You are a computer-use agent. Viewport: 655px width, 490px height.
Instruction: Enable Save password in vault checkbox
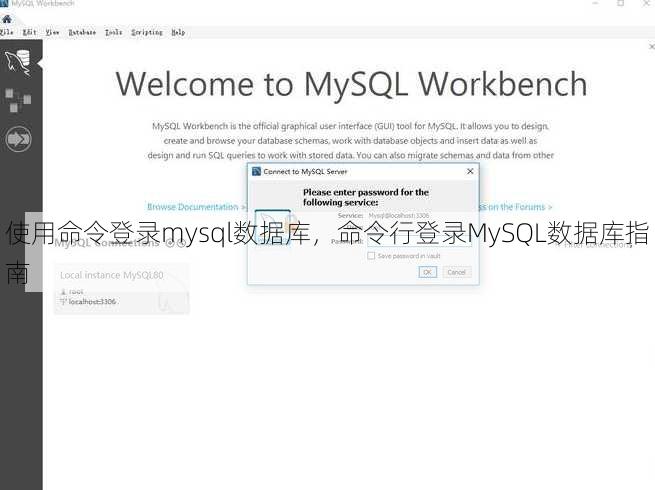tap(371, 256)
